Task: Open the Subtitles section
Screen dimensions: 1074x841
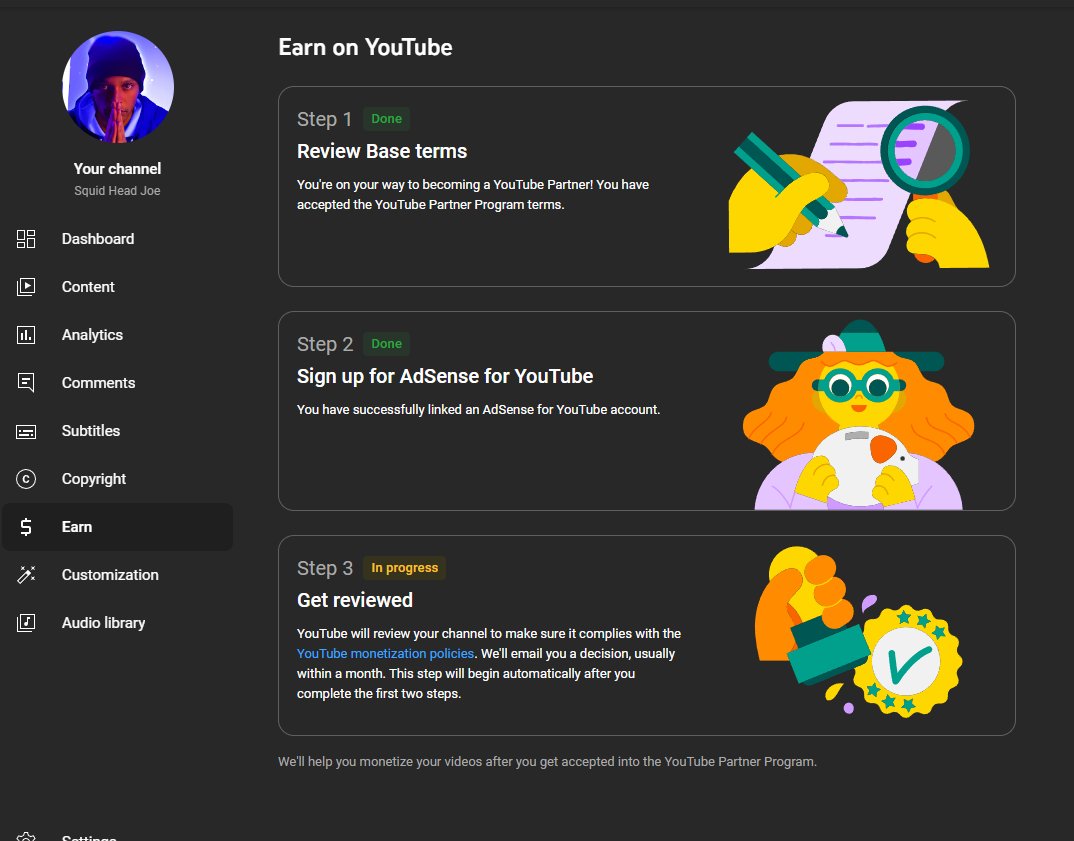Action: coord(90,431)
